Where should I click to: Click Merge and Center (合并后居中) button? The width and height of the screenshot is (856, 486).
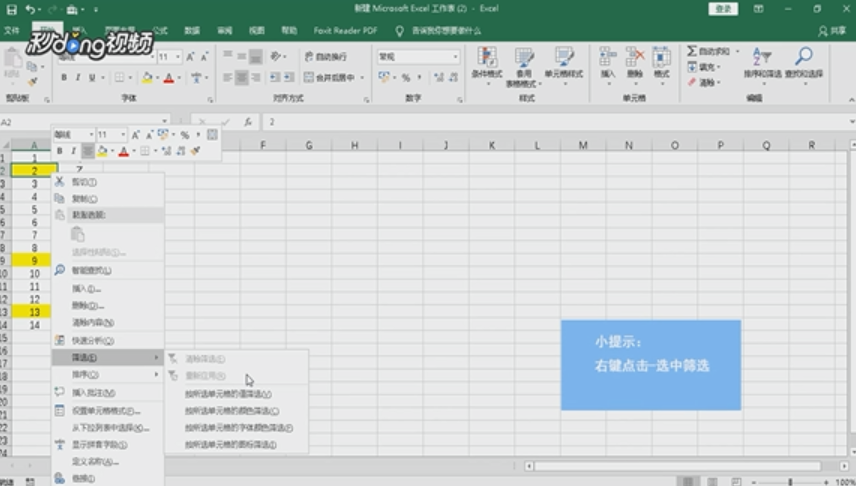[x=330, y=78]
